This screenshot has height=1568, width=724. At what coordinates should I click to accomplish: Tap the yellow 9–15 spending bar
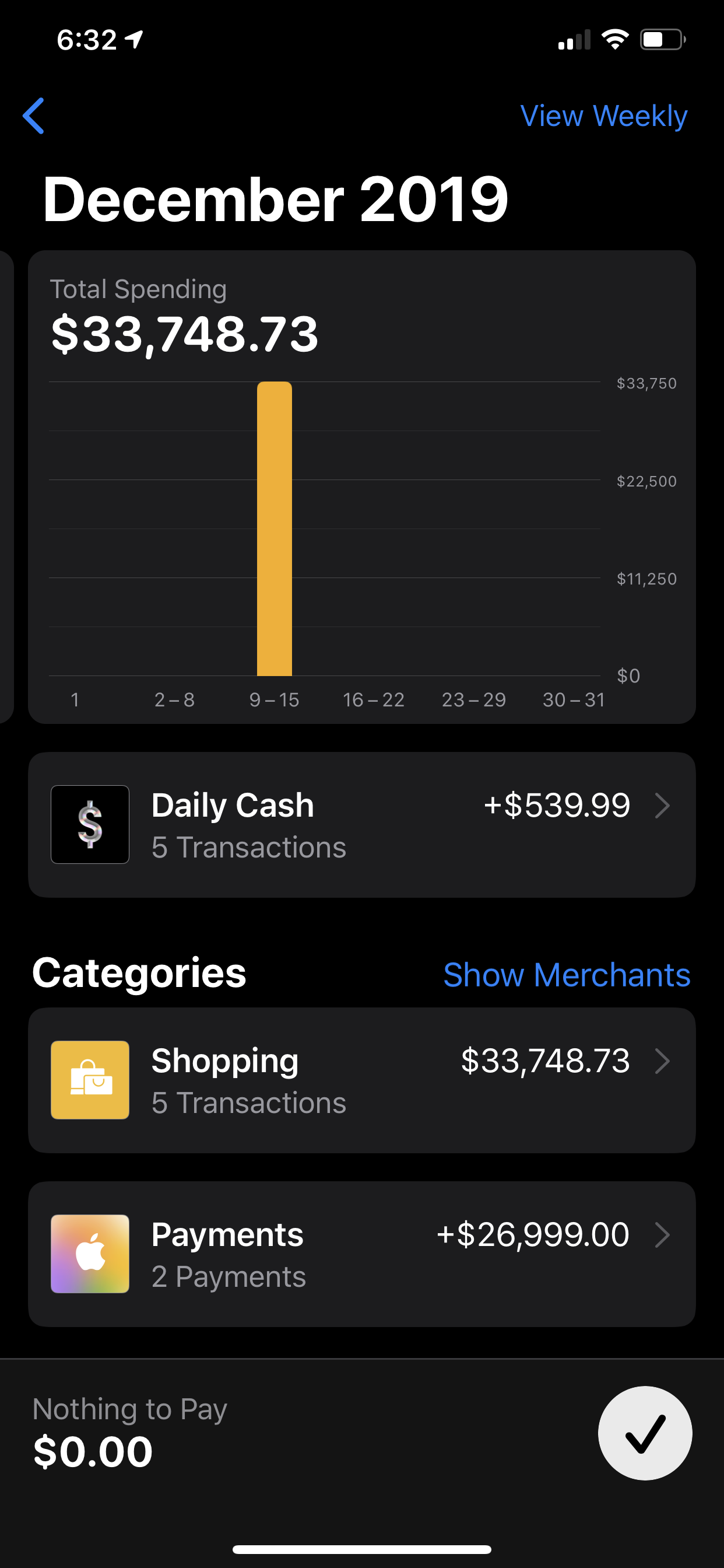click(x=275, y=528)
